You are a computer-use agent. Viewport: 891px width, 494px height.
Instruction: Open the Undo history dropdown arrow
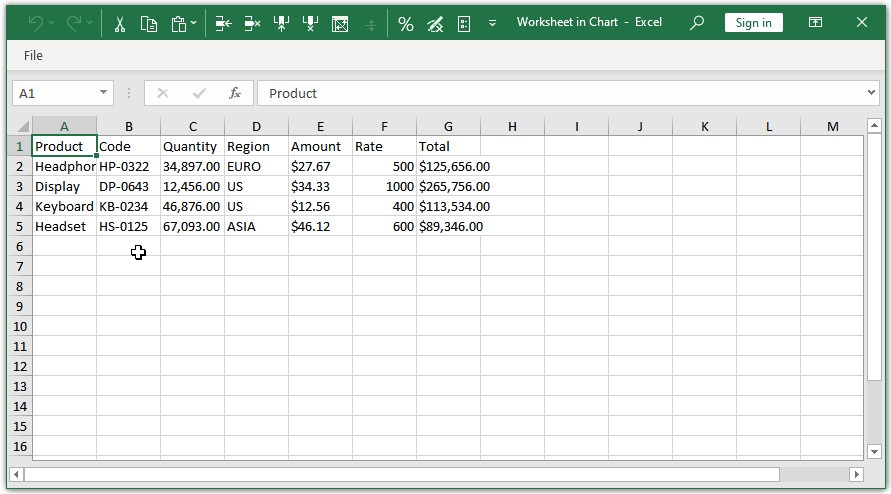point(52,23)
